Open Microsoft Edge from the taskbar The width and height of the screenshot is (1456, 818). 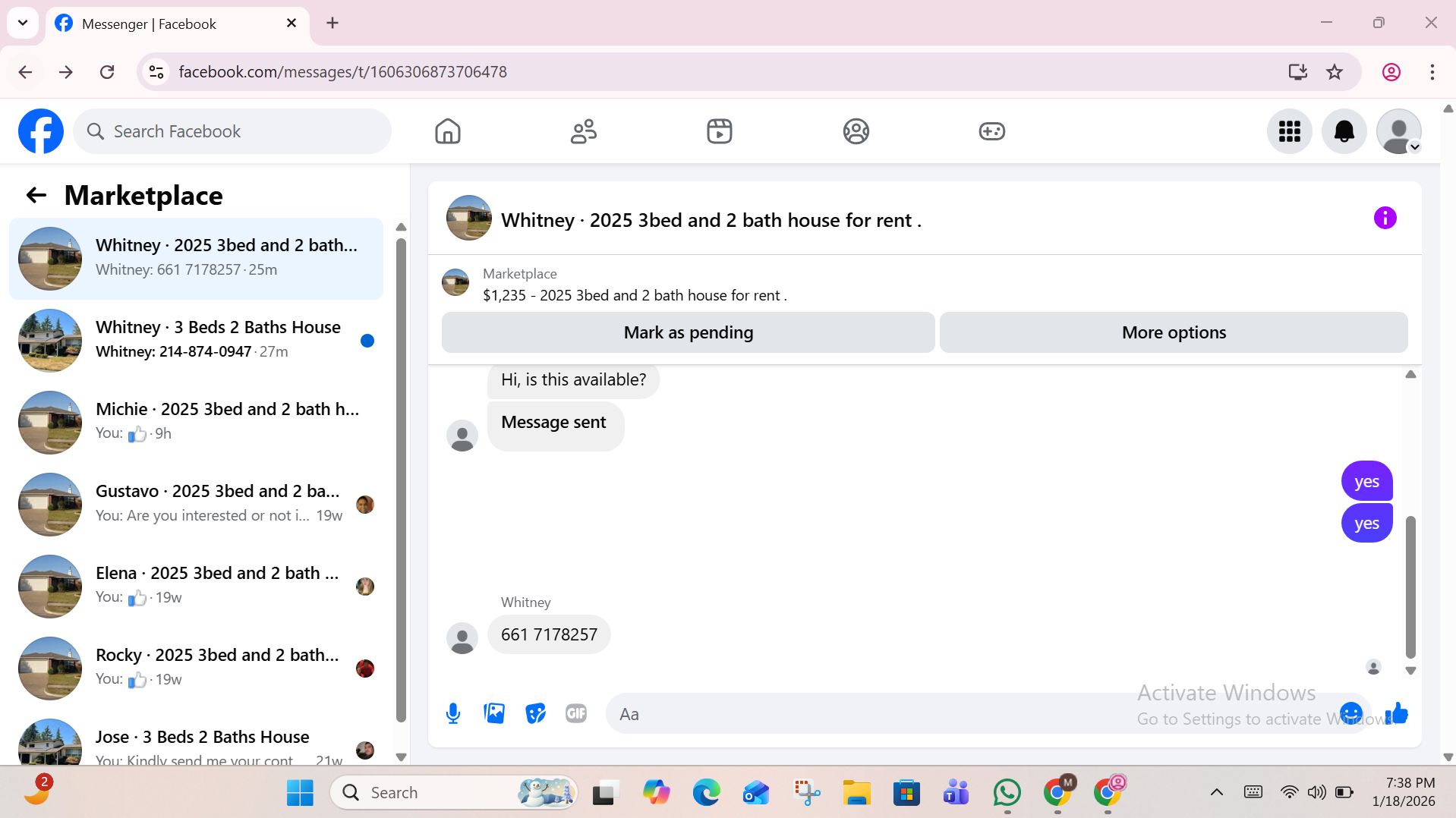[x=706, y=792]
